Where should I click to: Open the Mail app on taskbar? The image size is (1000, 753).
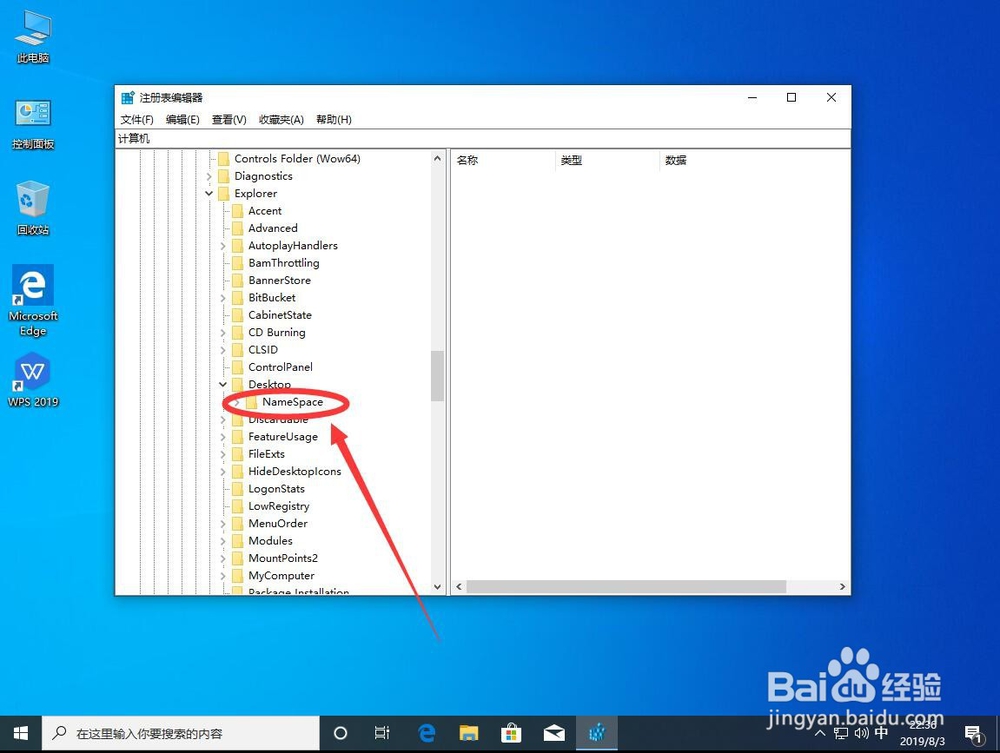pyautogui.click(x=554, y=733)
